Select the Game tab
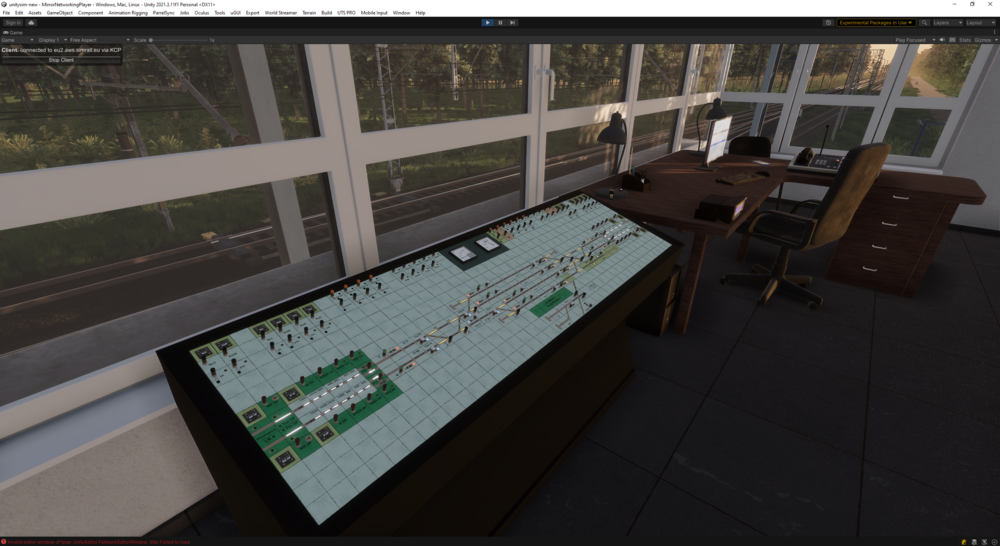 [x=13, y=32]
